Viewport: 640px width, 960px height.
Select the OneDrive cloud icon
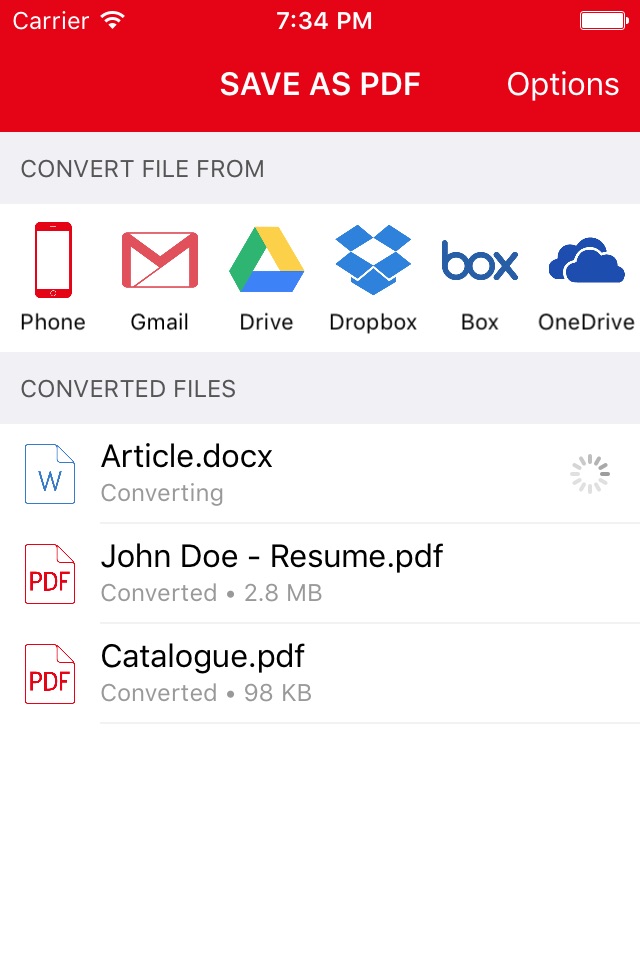click(586, 260)
